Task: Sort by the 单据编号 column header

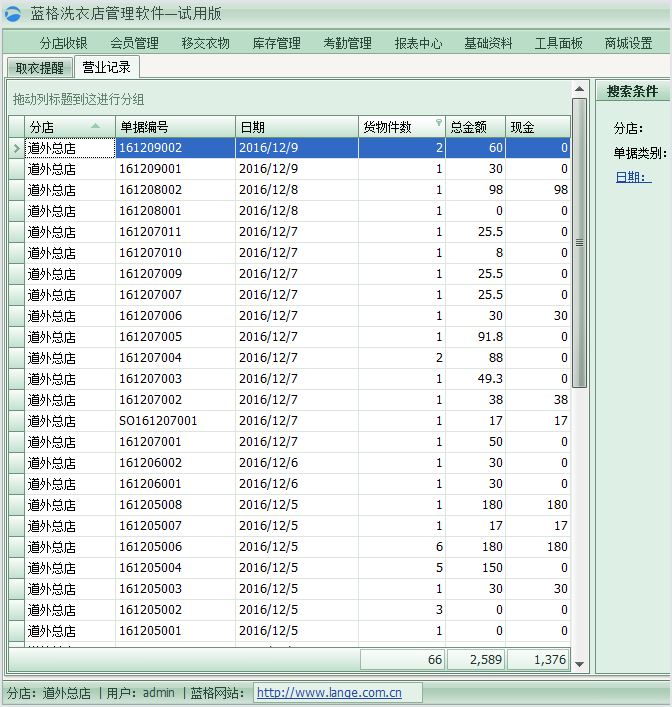Action: coord(175,127)
